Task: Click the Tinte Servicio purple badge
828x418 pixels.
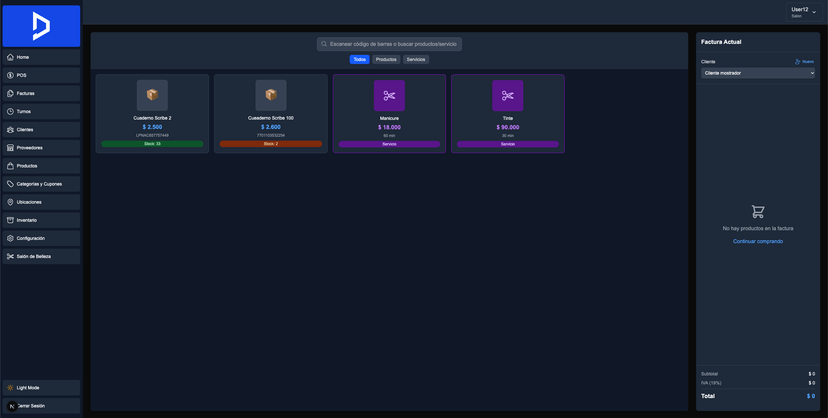Action: 507,144
